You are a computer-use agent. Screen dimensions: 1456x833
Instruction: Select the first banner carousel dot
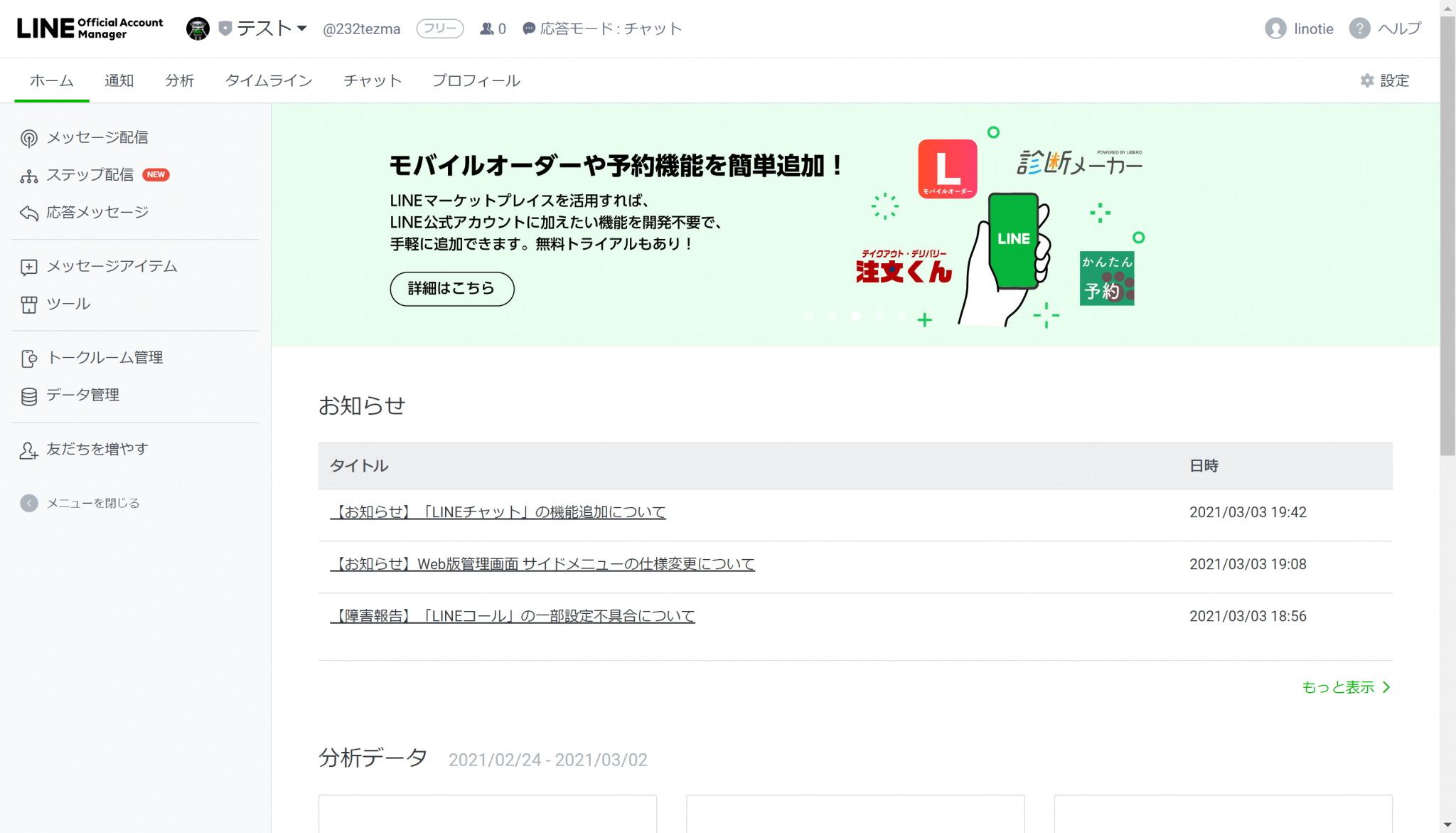[x=809, y=316]
